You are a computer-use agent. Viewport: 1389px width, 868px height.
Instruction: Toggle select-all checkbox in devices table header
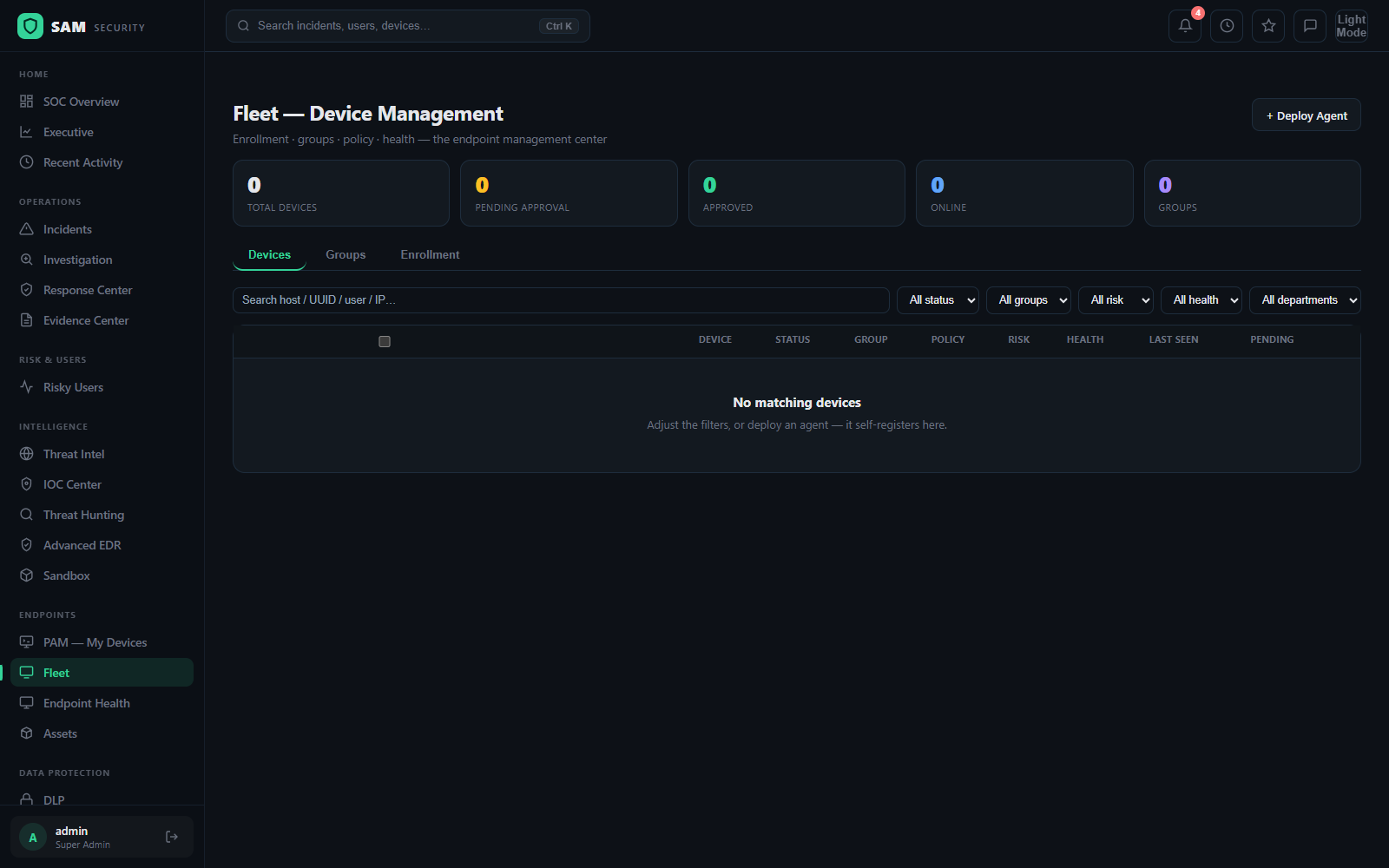point(385,341)
